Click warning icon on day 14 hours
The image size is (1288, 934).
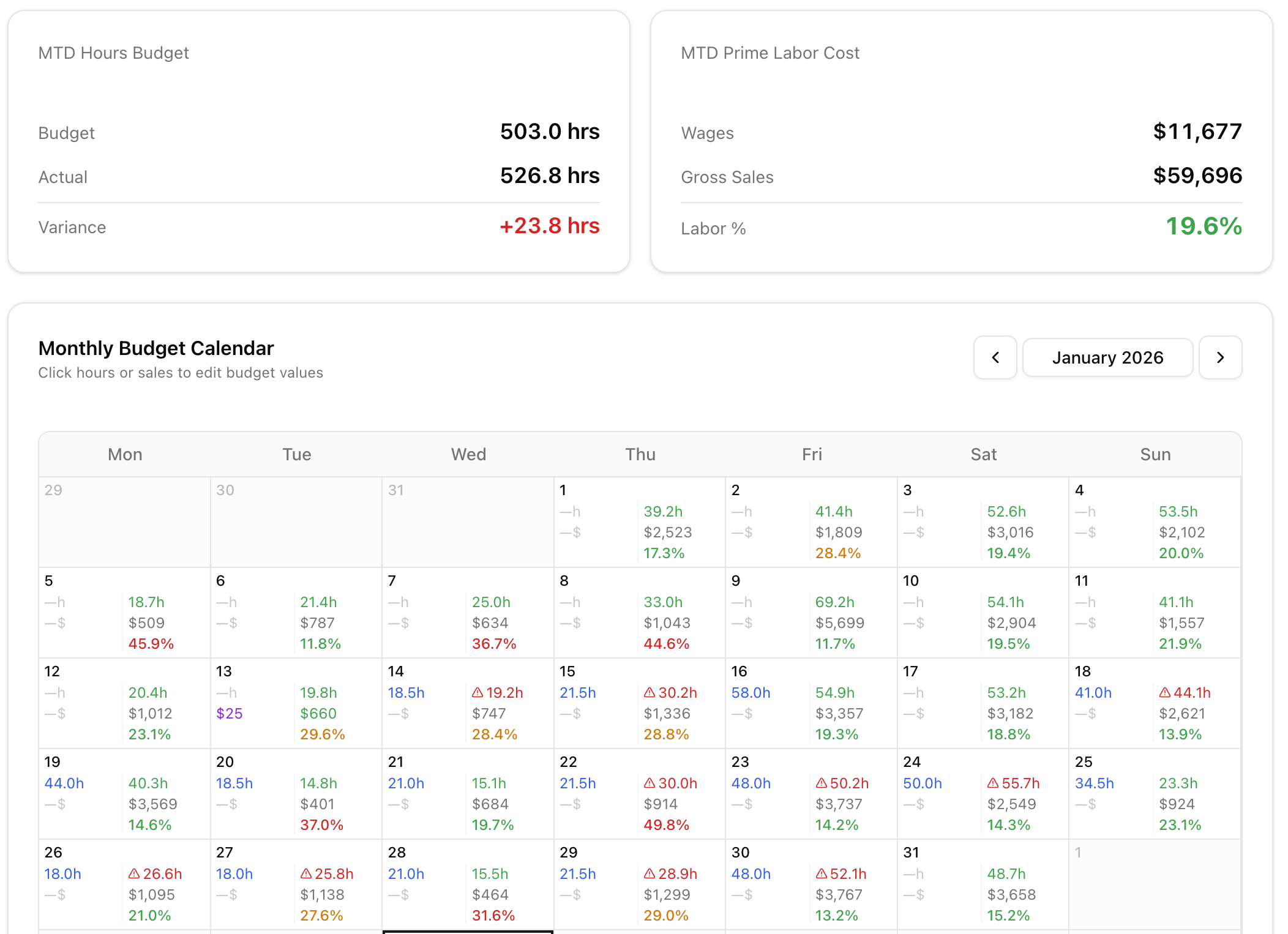click(477, 692)
